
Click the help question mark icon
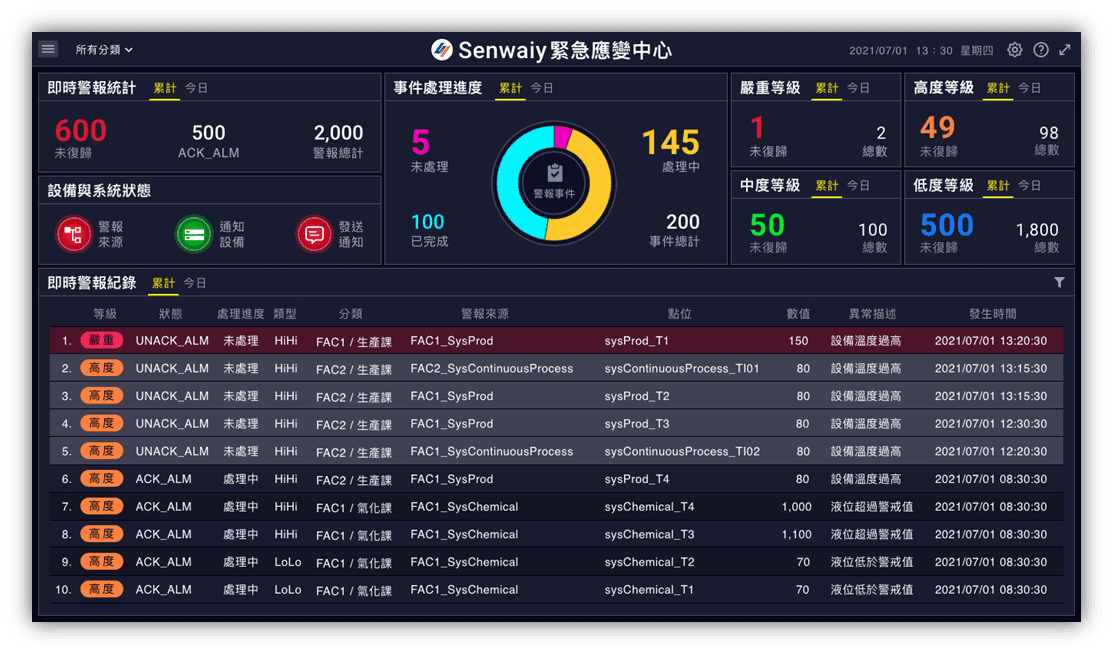[x=1040, y=50]
